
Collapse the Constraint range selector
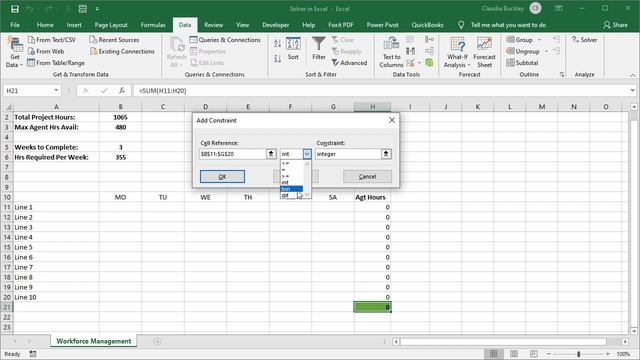click(386, 154)
